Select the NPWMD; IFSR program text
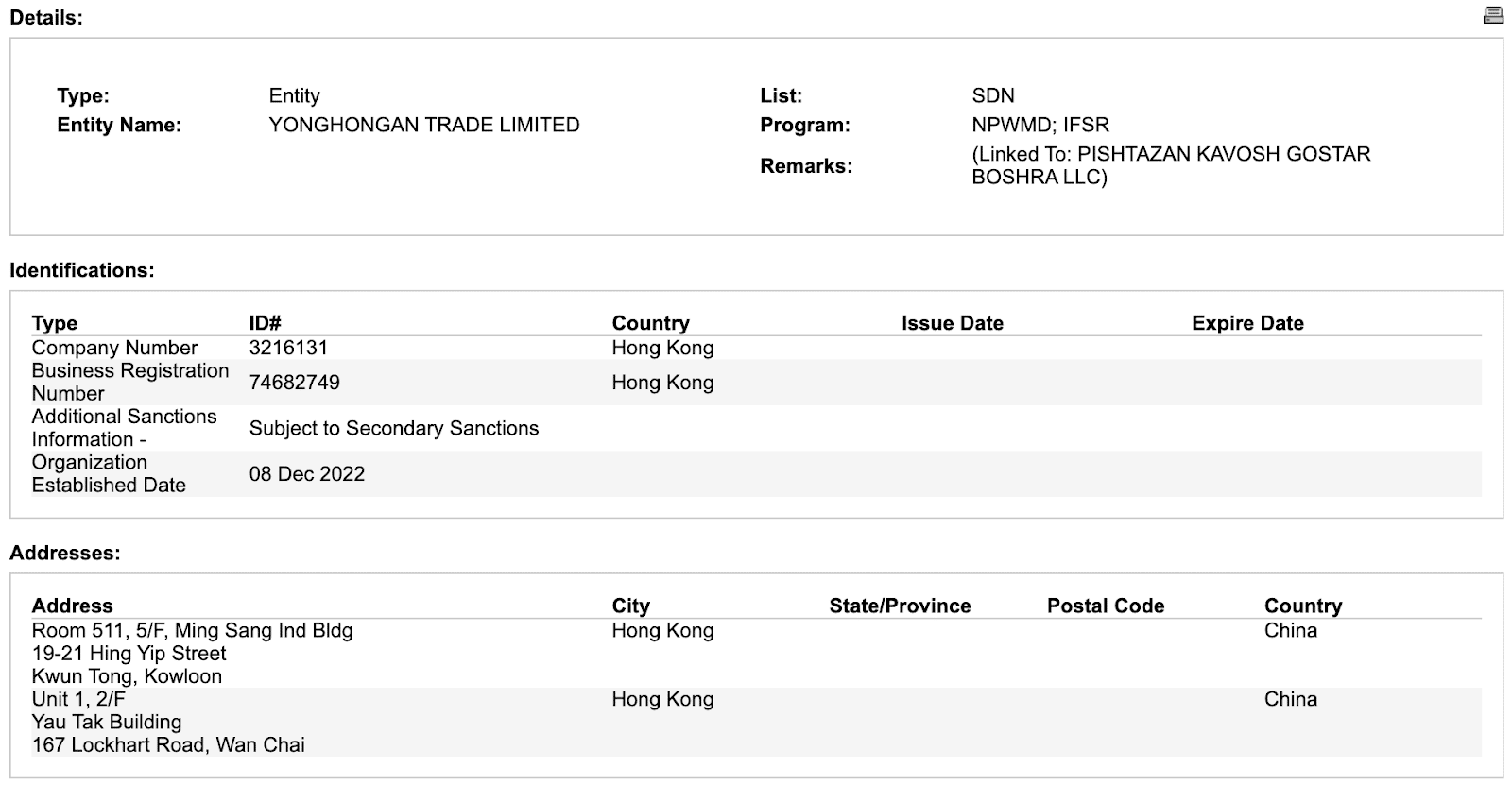1512x785 pixels. pos(1038,124)
